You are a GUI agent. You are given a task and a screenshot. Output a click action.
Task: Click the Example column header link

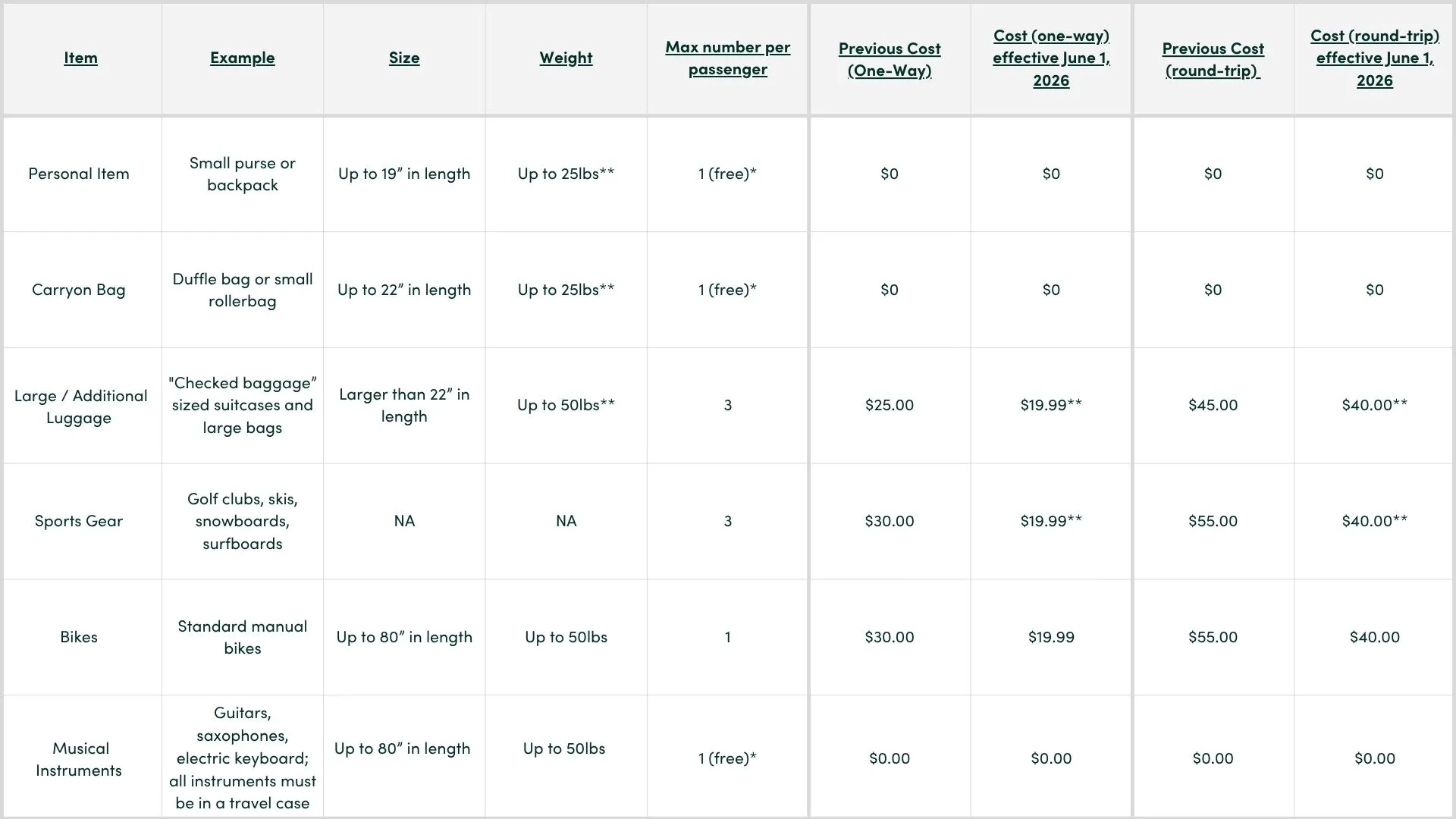tap(242, 58)
